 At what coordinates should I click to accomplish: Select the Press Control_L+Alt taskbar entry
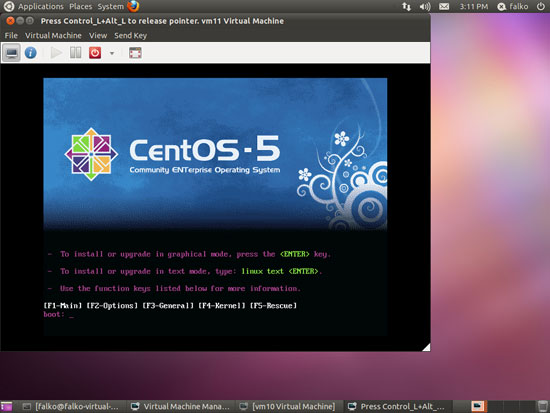(x=396, y=406)
